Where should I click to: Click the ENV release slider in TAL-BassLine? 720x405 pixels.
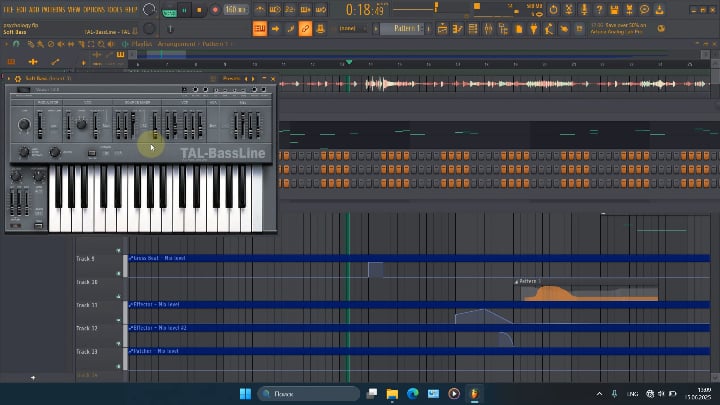tap(258, 124)
